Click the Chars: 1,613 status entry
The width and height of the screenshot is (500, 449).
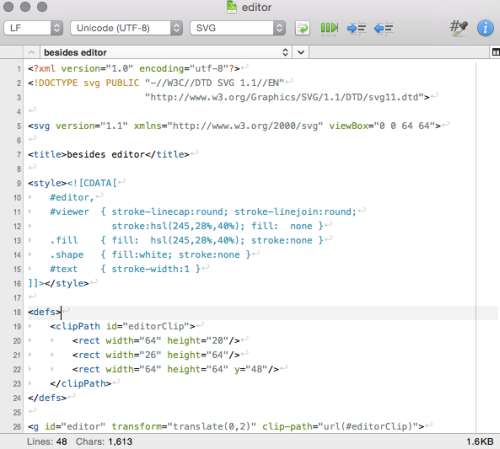coord(104,442)
